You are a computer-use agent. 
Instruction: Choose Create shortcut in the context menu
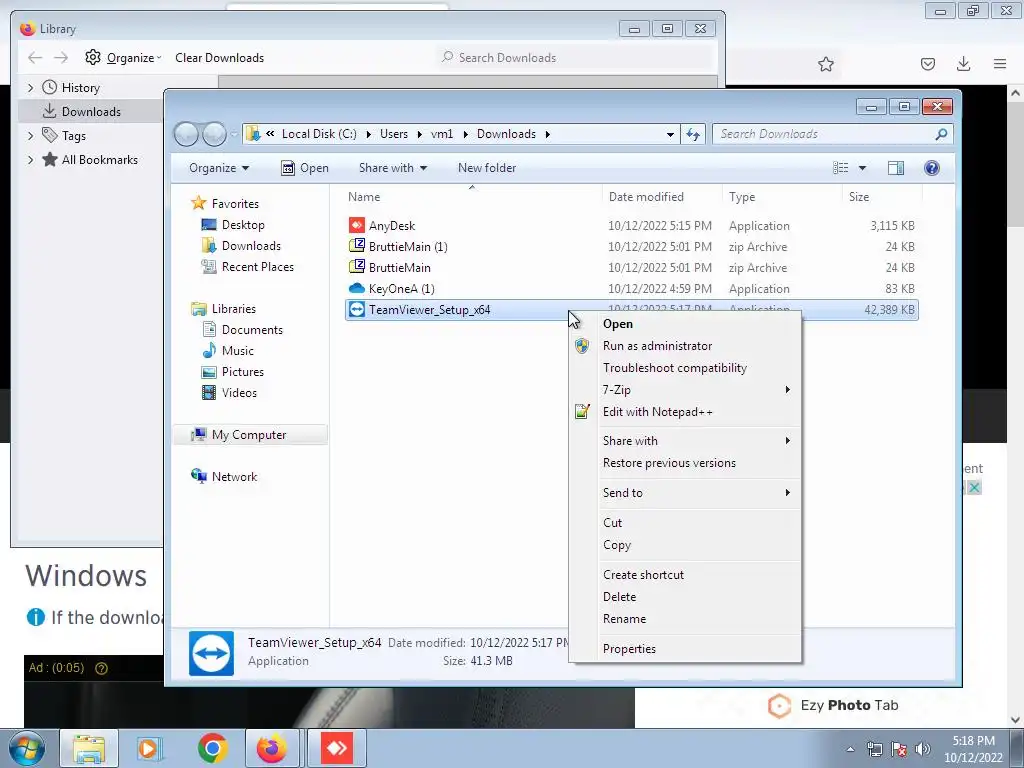point(684,575)
